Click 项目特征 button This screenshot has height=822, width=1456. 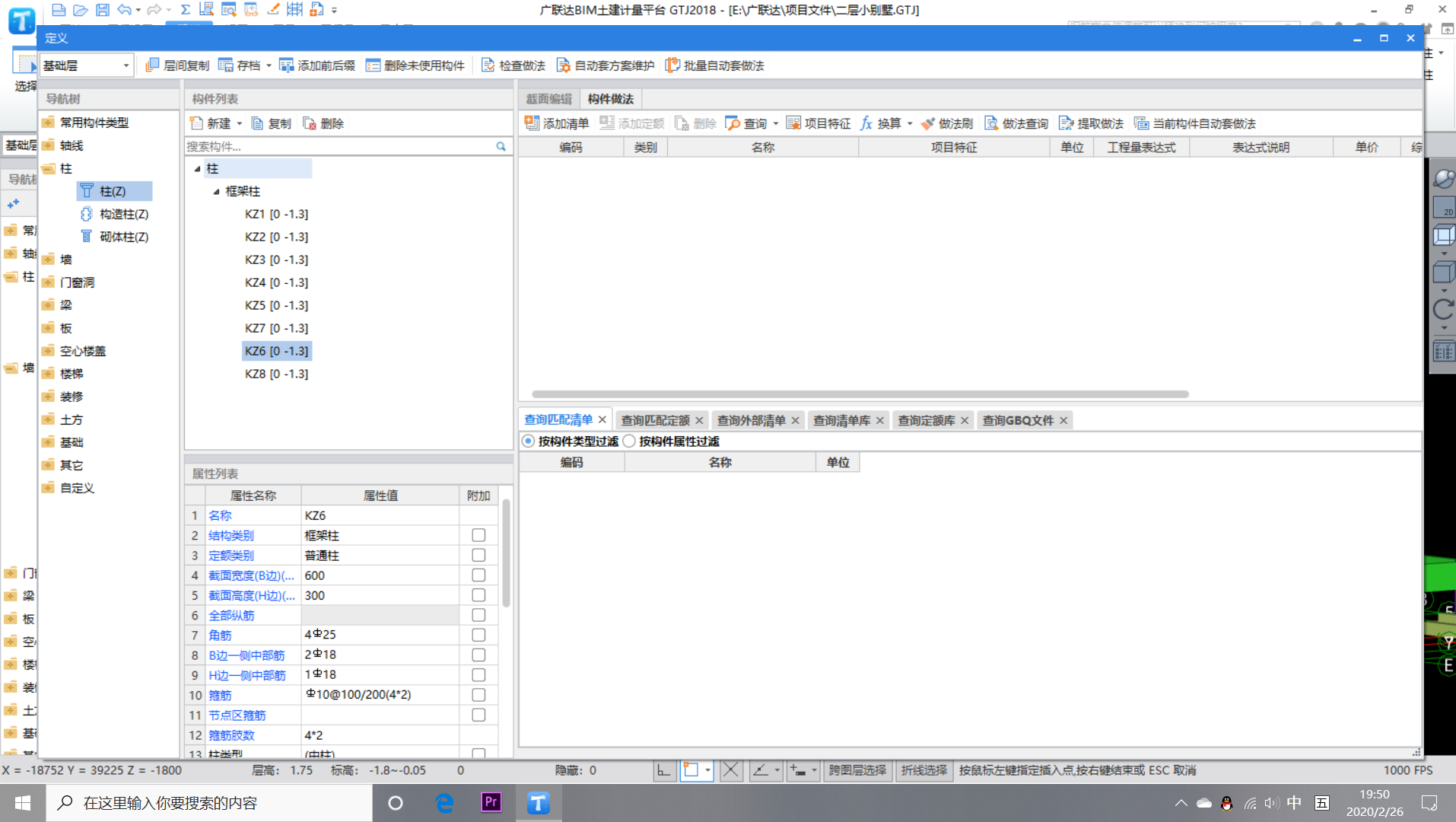819,123
